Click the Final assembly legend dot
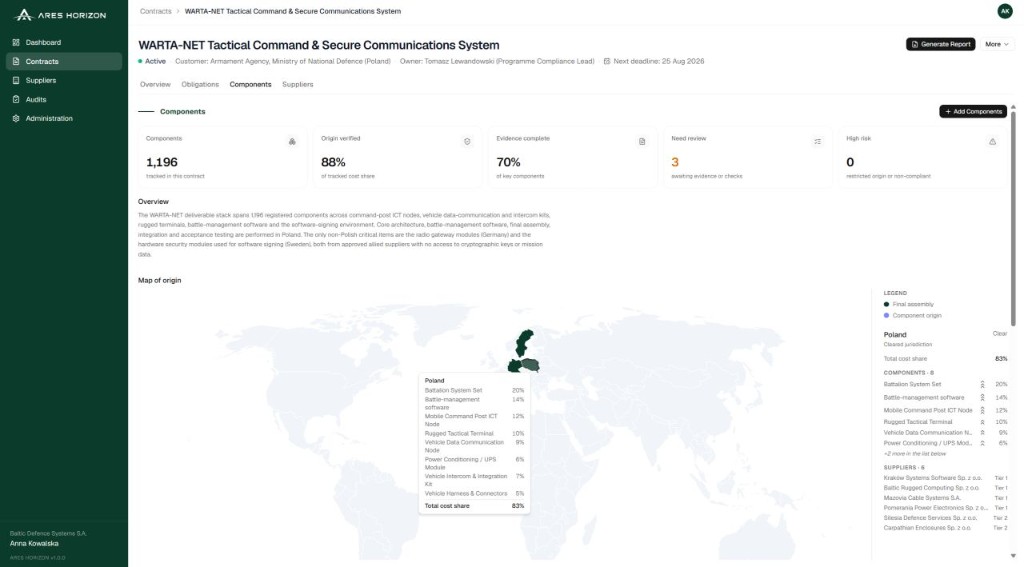The height and width of the screenshot is (567, 1024). click(x=886, y=304)
